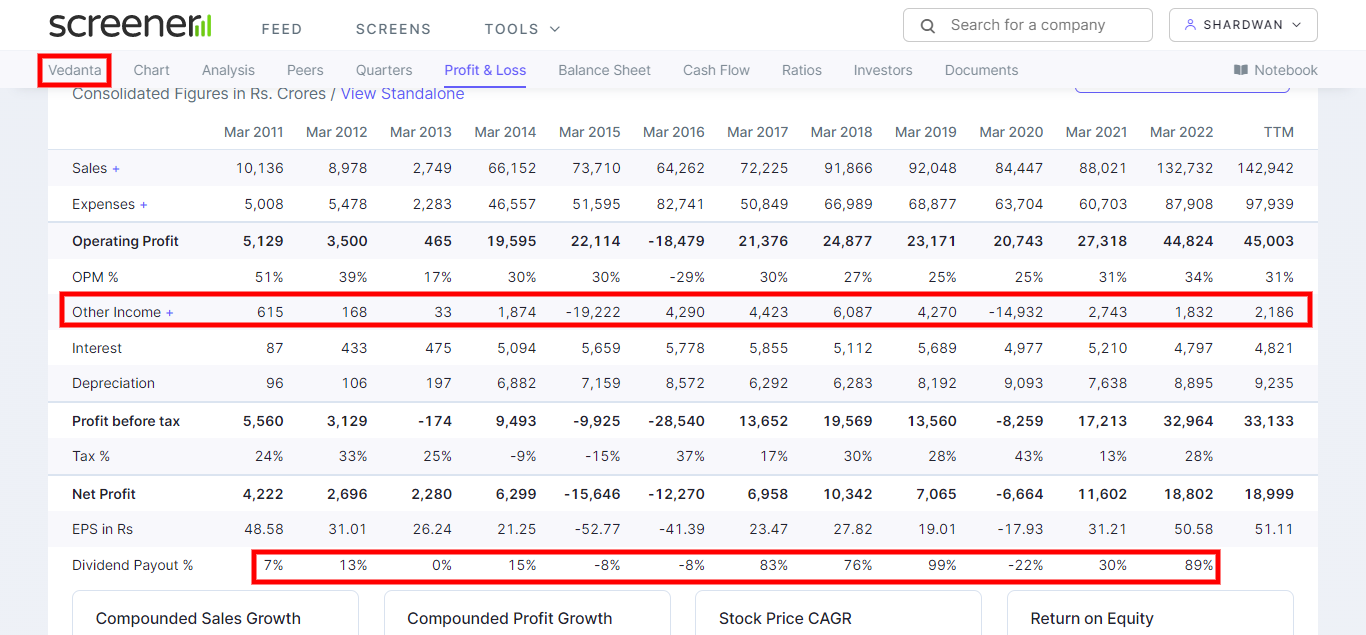Open the TOOLS dropdown menu
The height and width of the screenshot is (635, 1366).
click(x=520, y=29)
